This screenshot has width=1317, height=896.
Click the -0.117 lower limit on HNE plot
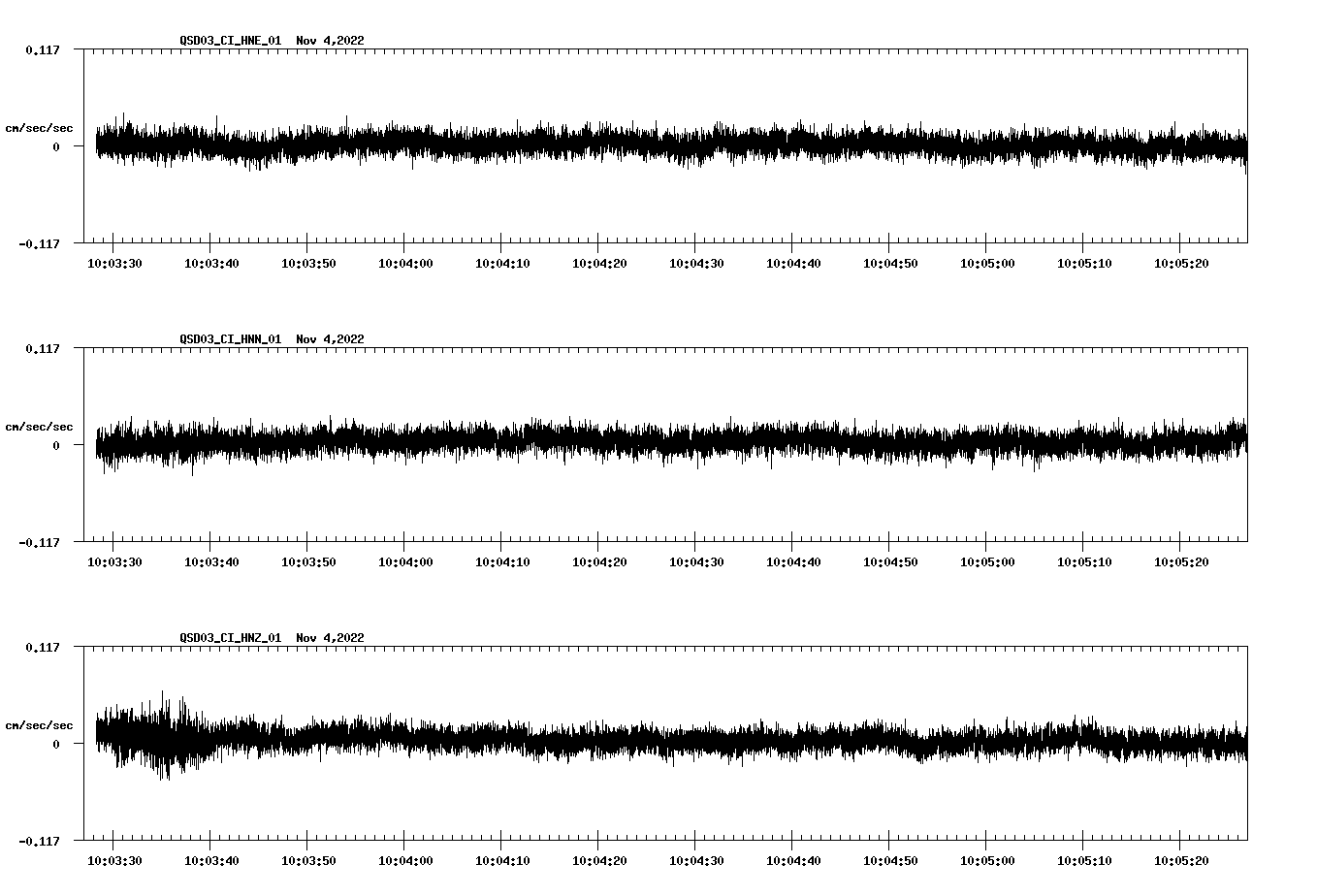tap(39, 243)
